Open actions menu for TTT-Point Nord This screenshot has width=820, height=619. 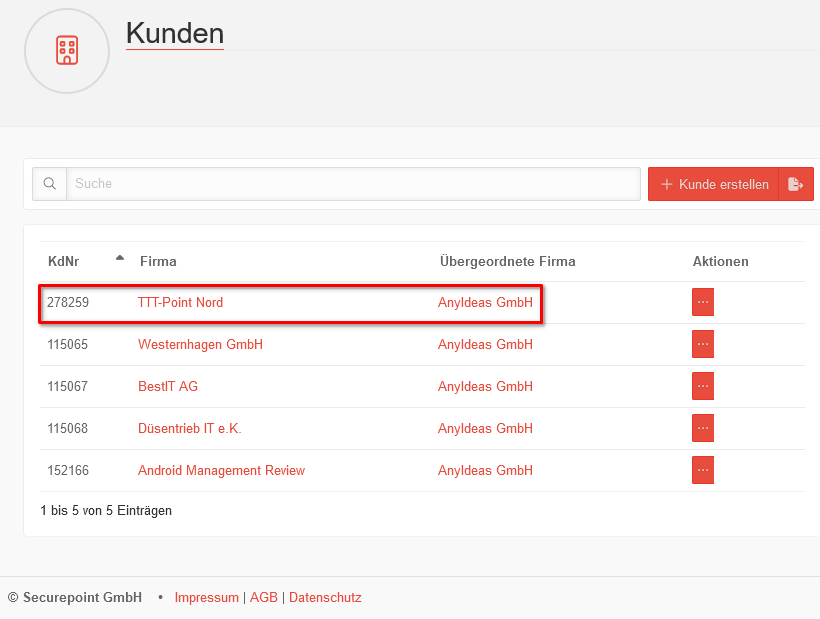(703, 302)
